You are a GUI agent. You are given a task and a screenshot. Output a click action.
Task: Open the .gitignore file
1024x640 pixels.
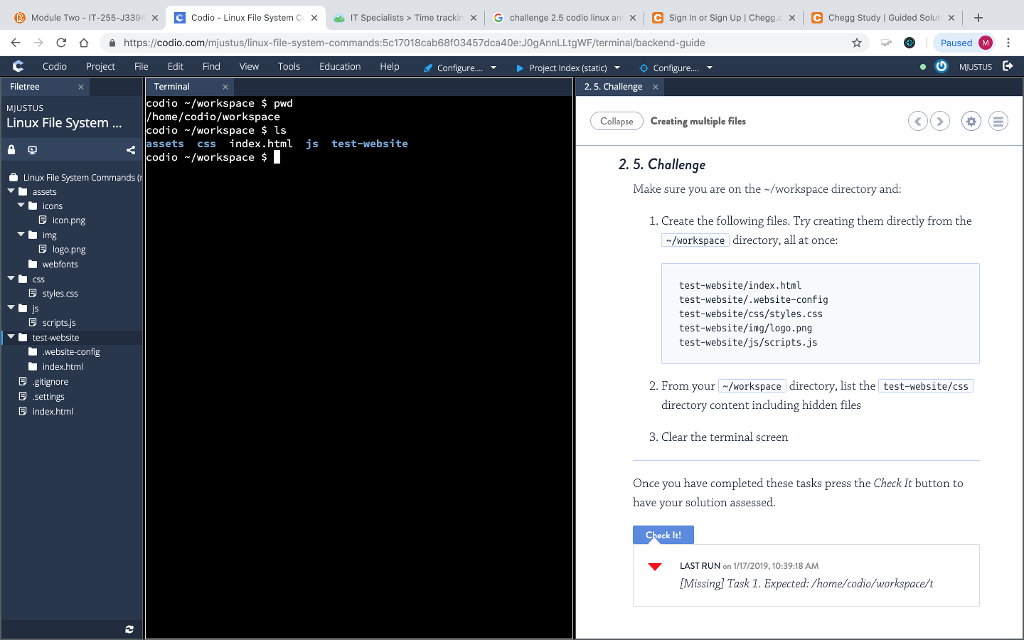coord(50,381)
